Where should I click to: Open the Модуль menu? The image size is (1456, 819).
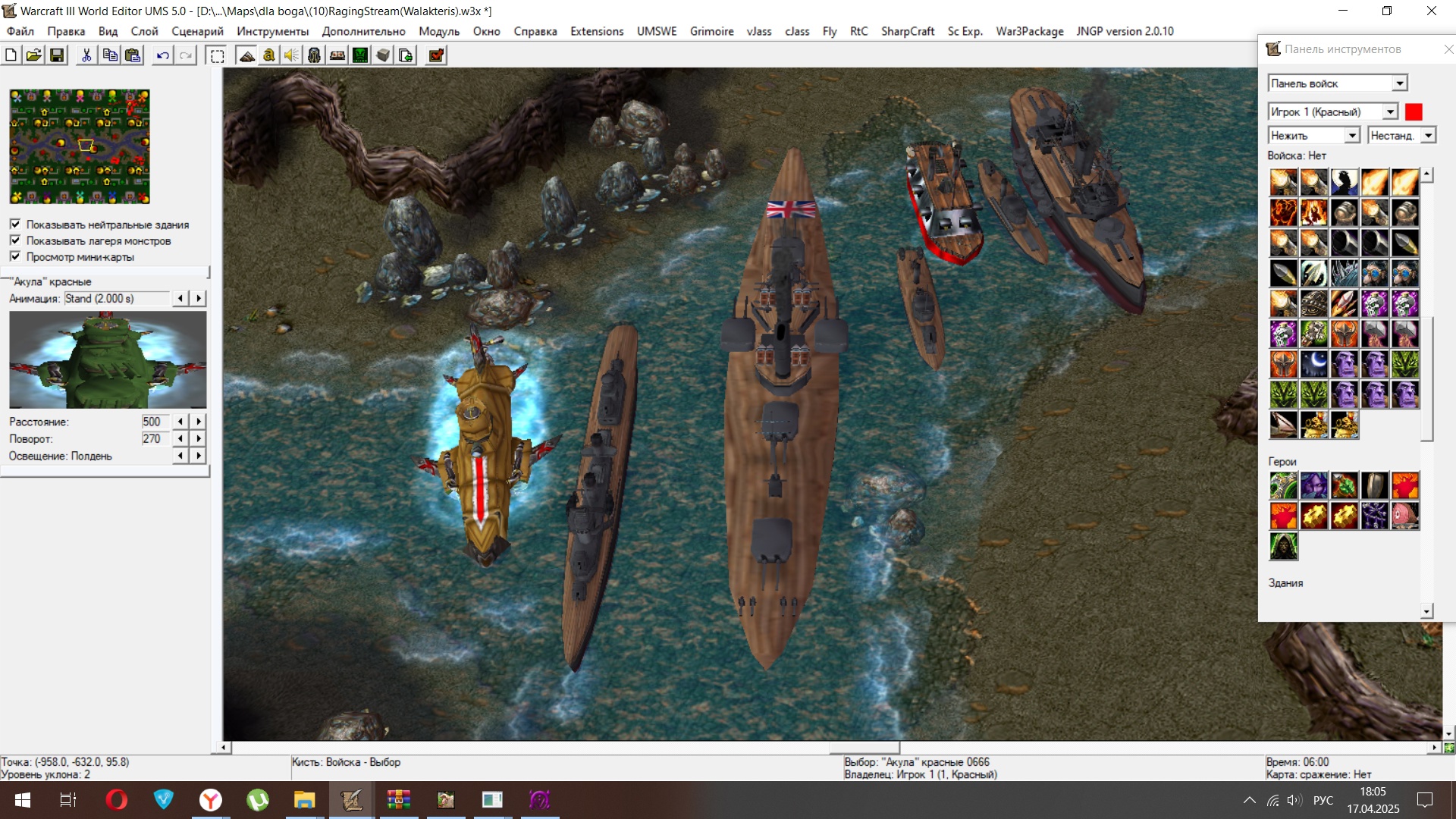[438, 31]
